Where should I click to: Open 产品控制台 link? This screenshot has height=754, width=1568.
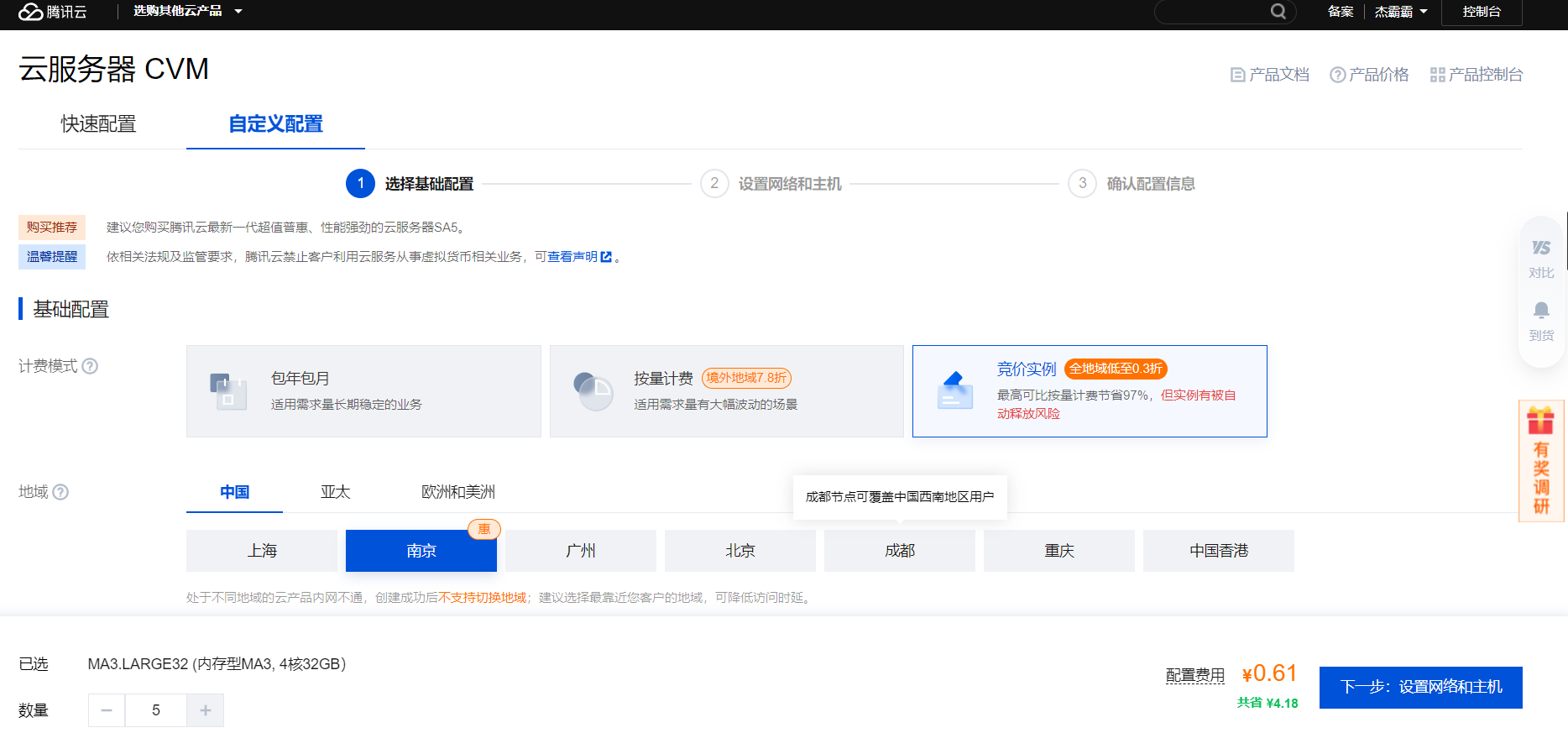pos(1477,75)
